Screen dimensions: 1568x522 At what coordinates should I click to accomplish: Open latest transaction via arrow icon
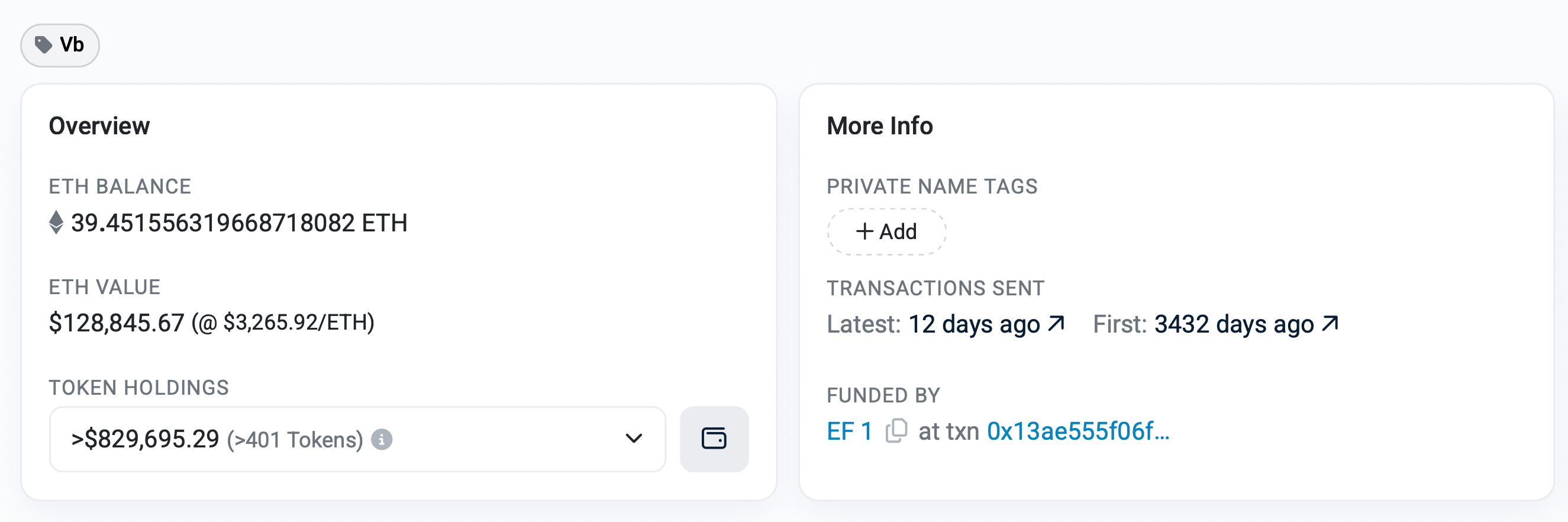(x=1056, y=323)
